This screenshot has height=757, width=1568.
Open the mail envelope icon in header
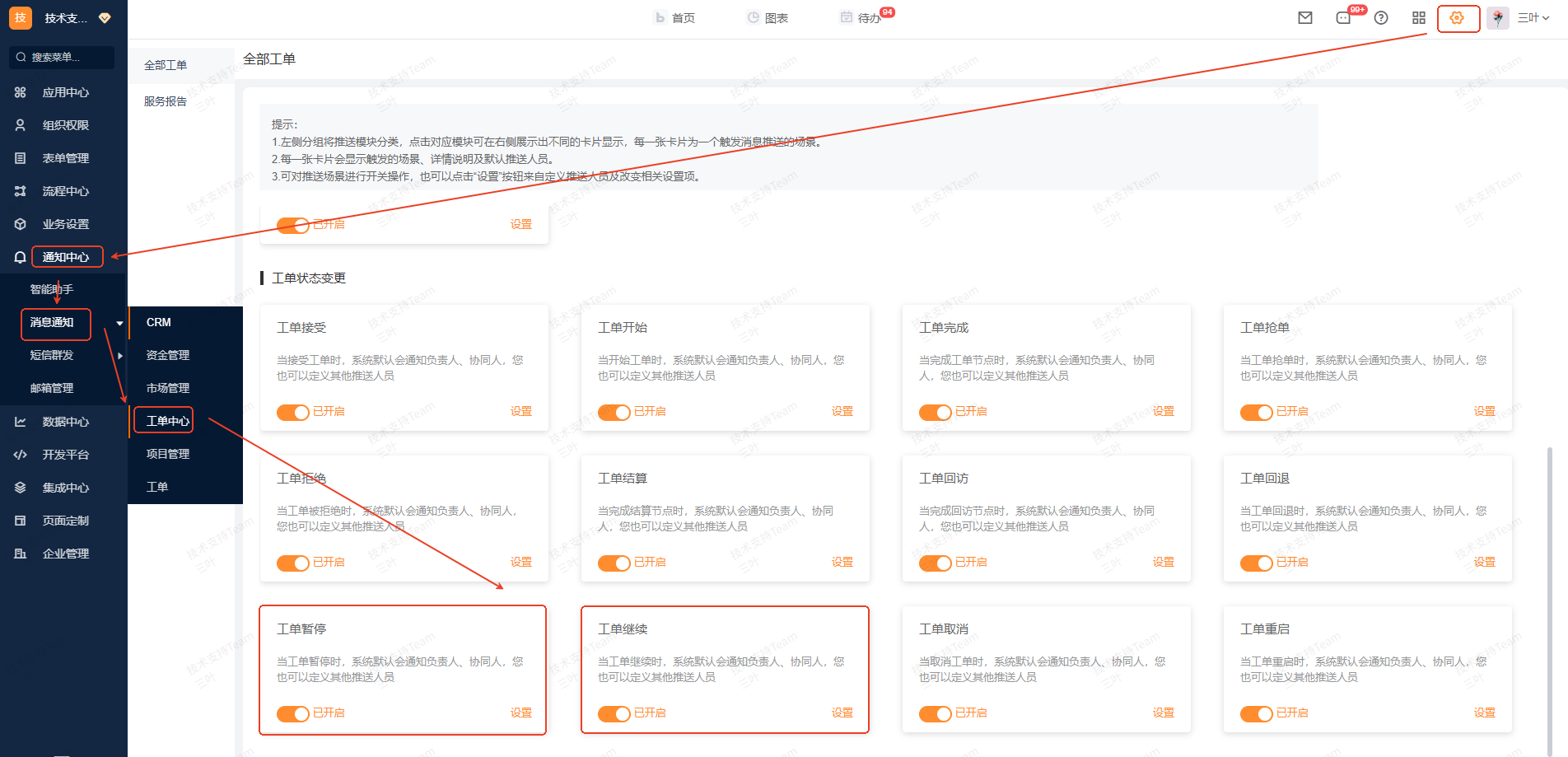1305,18
